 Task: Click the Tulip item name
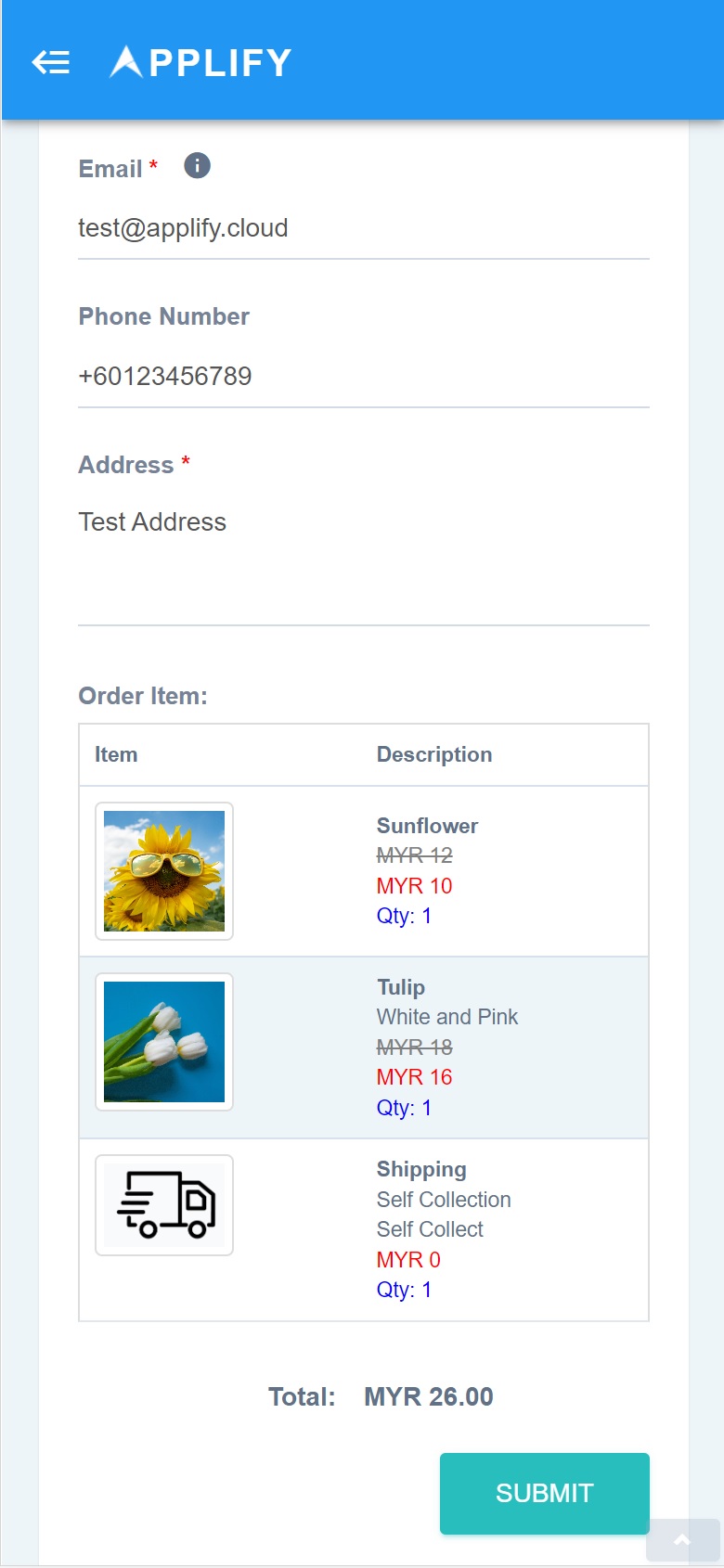pos(401,987)
